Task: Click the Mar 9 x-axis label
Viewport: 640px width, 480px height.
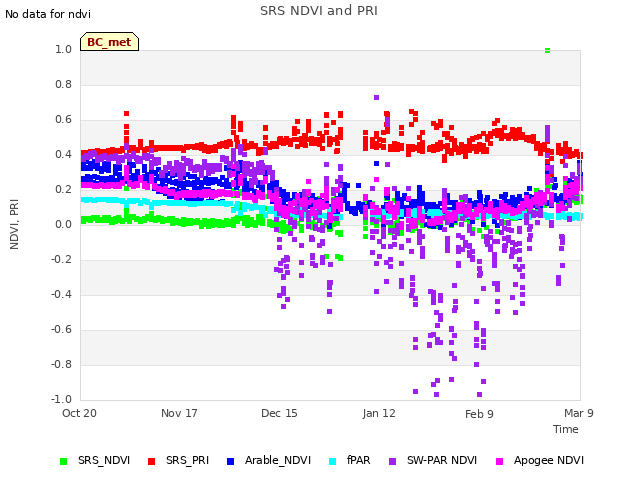Action: pyautogui.click(x=579, y=413)
